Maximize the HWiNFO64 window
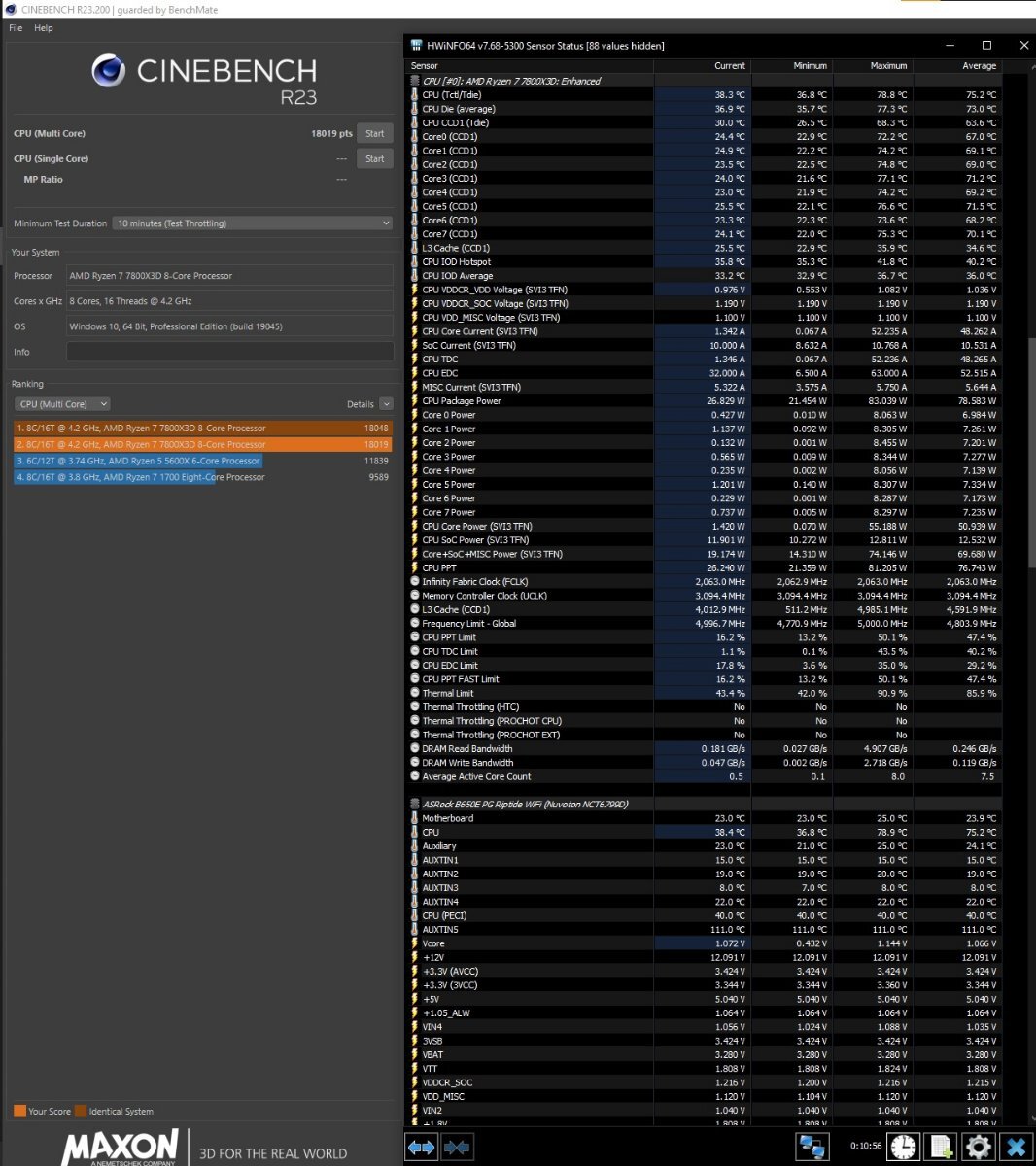The width and height of the screenshot is (1036, 1166). pos(986,45)
